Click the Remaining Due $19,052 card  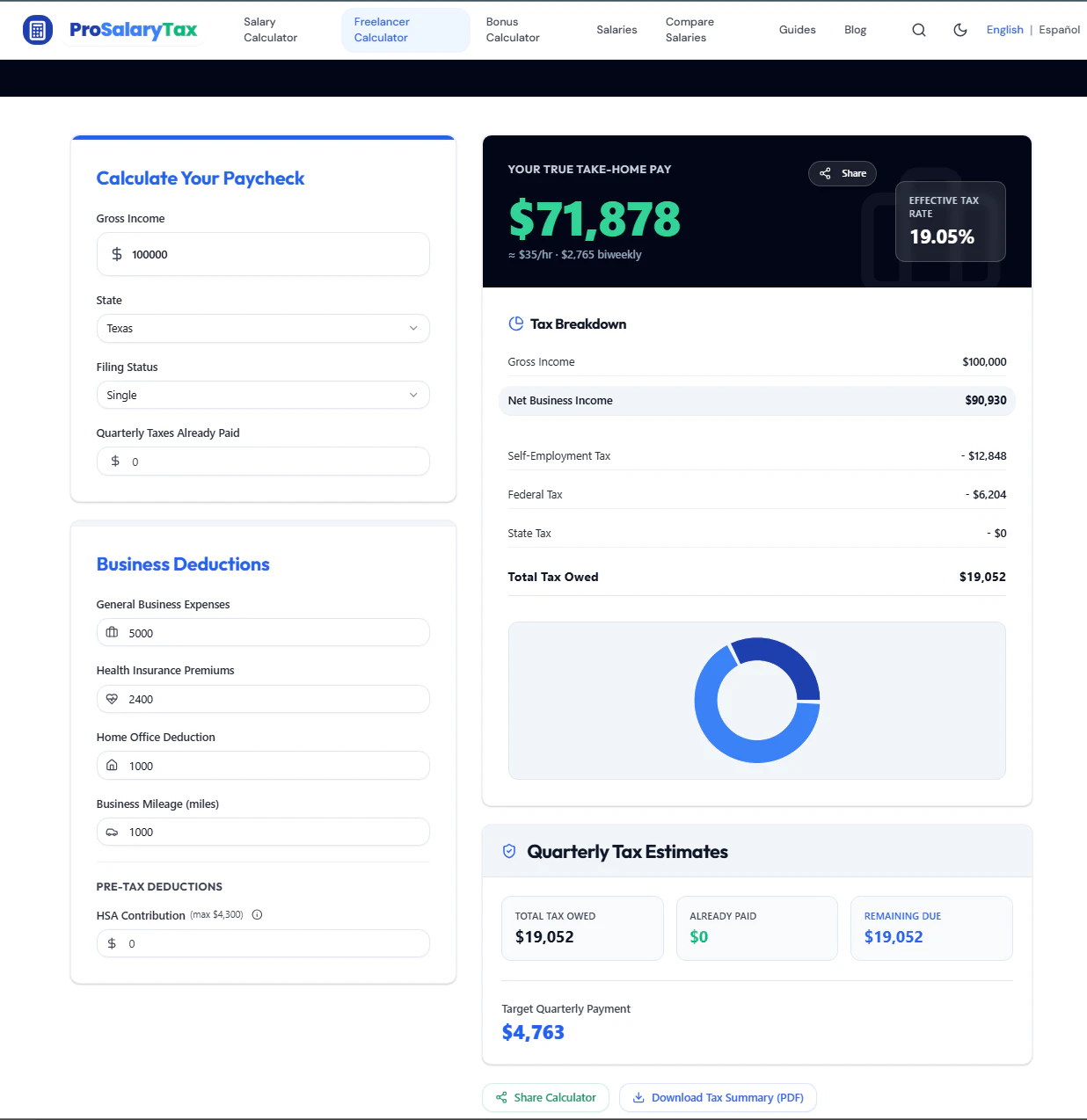pos(931,928)
